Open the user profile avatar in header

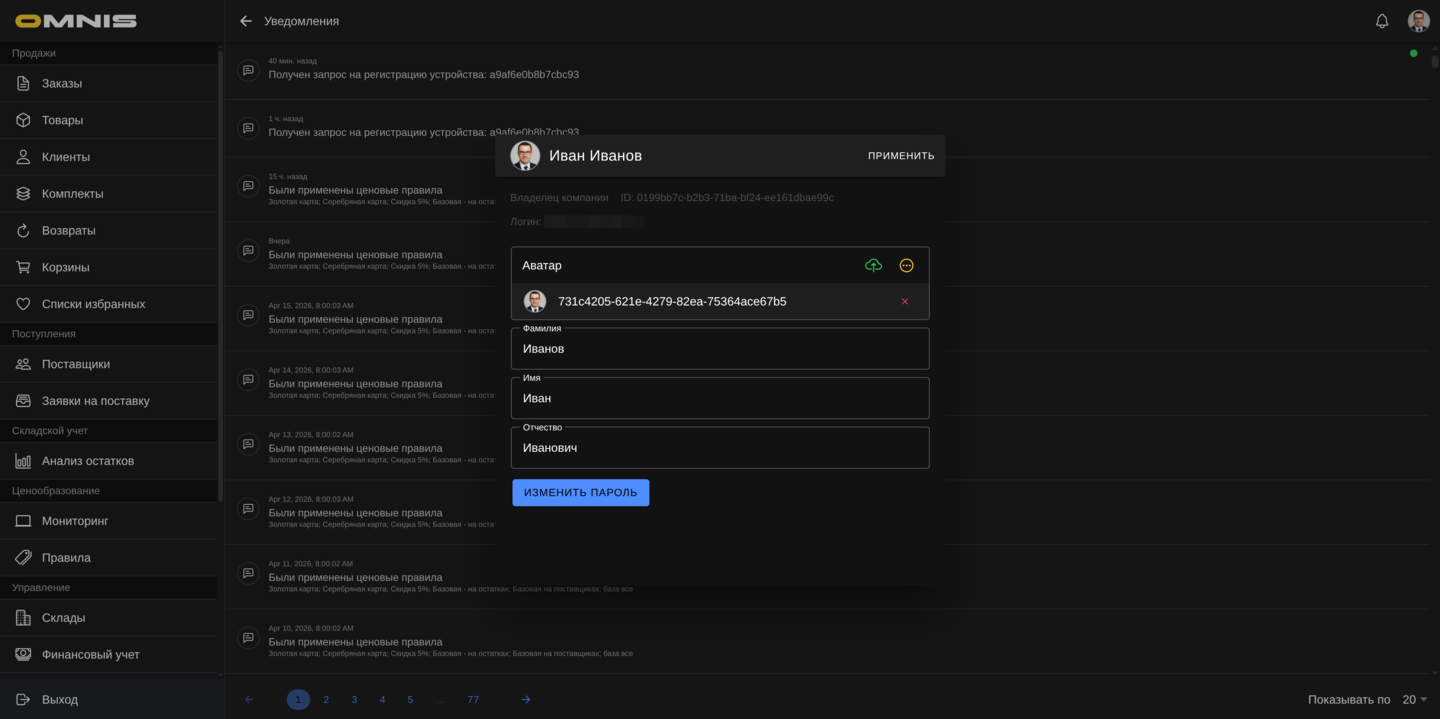tap(1418, 21)
